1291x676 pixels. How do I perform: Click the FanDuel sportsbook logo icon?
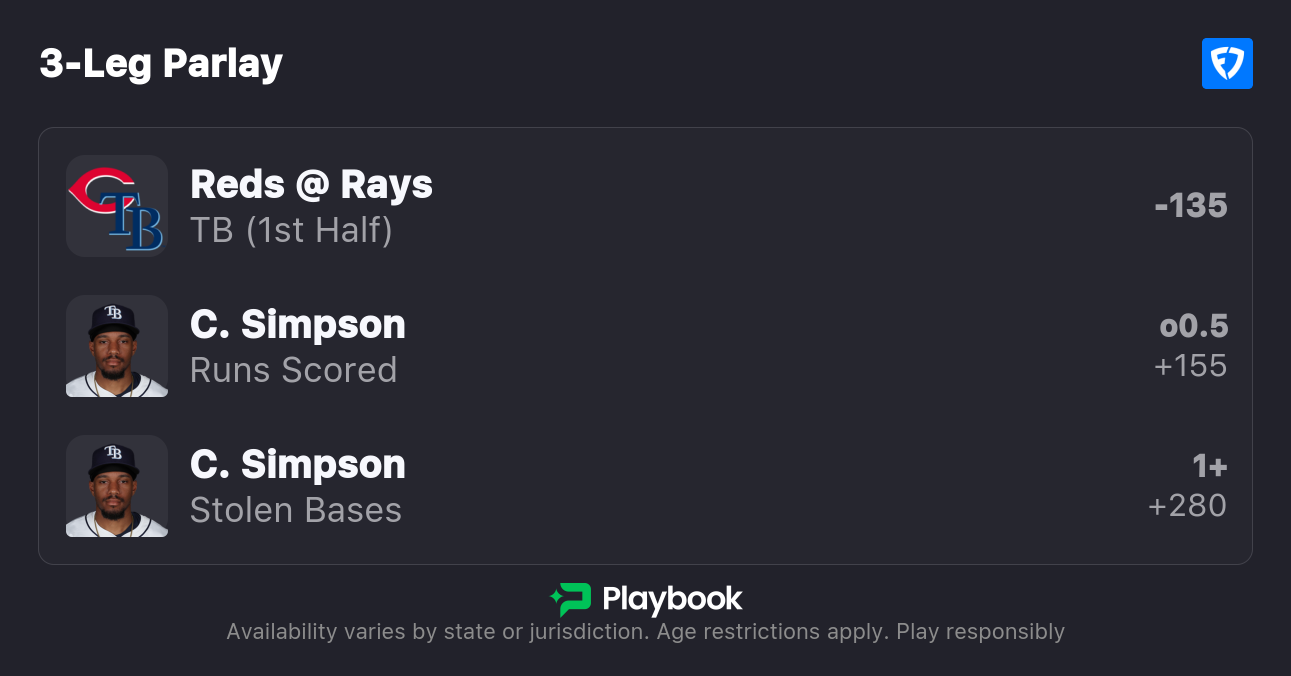(x=1227, y=64)
